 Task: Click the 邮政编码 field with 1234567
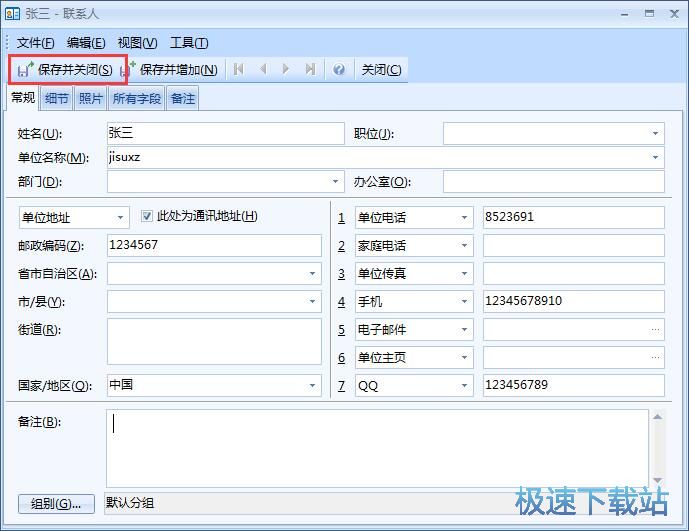[214, 245]
